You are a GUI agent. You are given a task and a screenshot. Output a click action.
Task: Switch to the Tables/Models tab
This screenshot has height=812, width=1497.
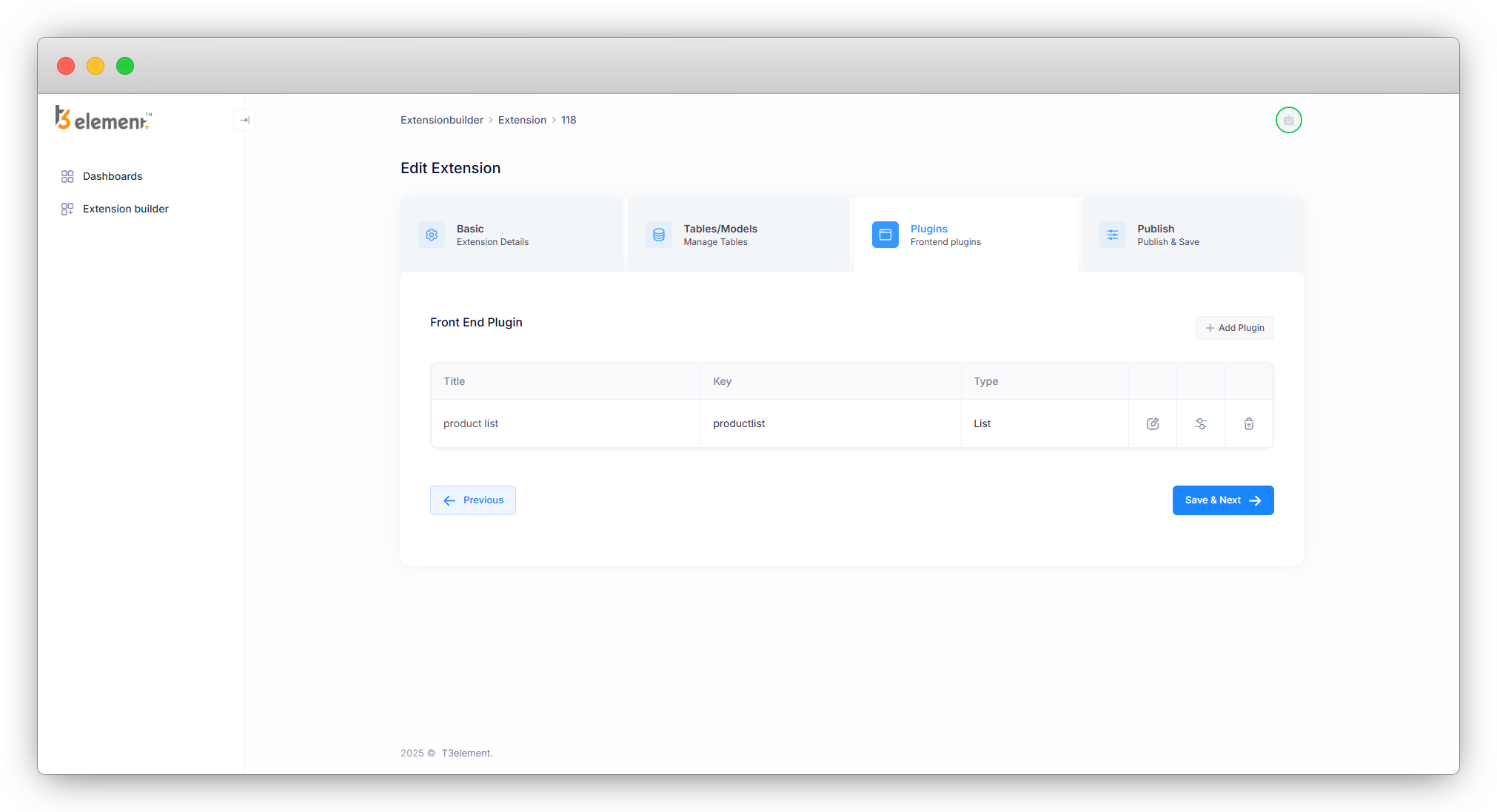pos(739,235)
